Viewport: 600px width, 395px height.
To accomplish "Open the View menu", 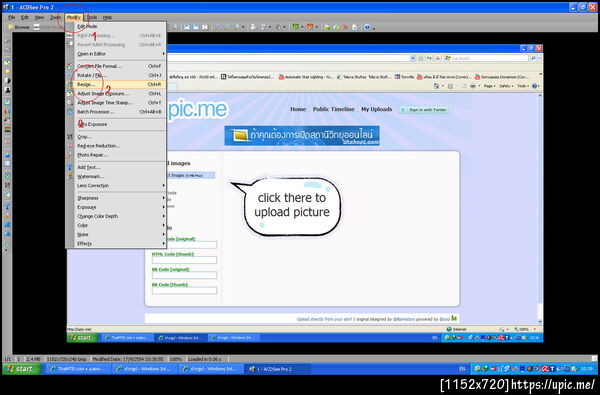I will pyautogui.click(x=39, y=17).
